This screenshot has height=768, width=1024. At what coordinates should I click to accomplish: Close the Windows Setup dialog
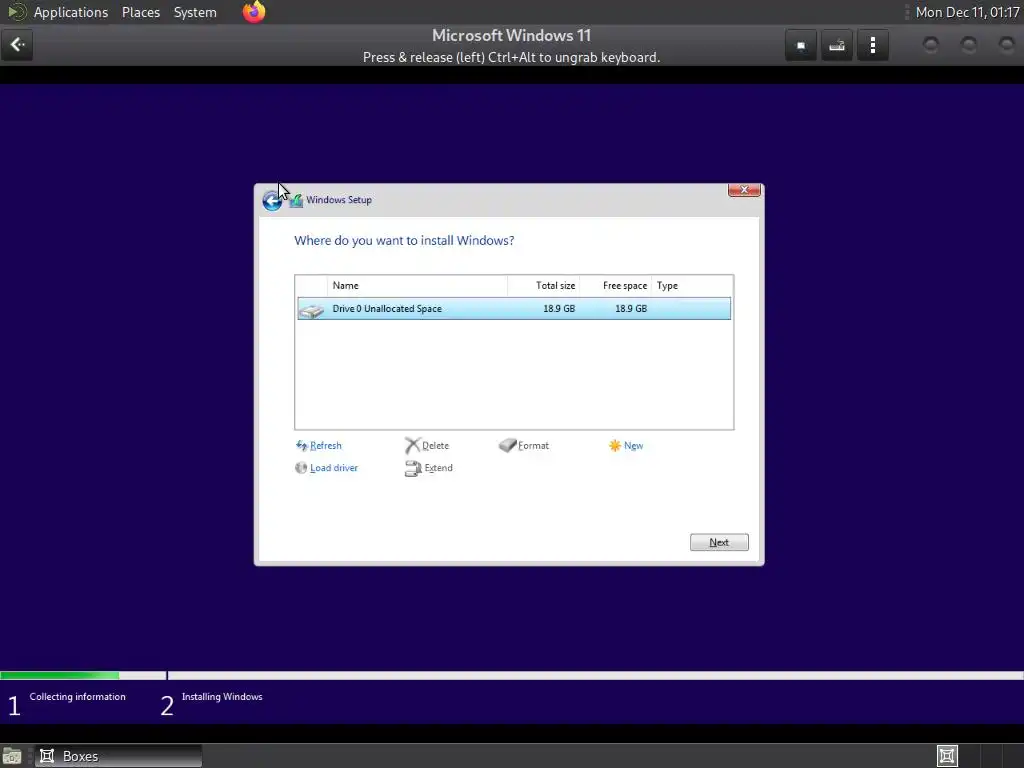744,190
